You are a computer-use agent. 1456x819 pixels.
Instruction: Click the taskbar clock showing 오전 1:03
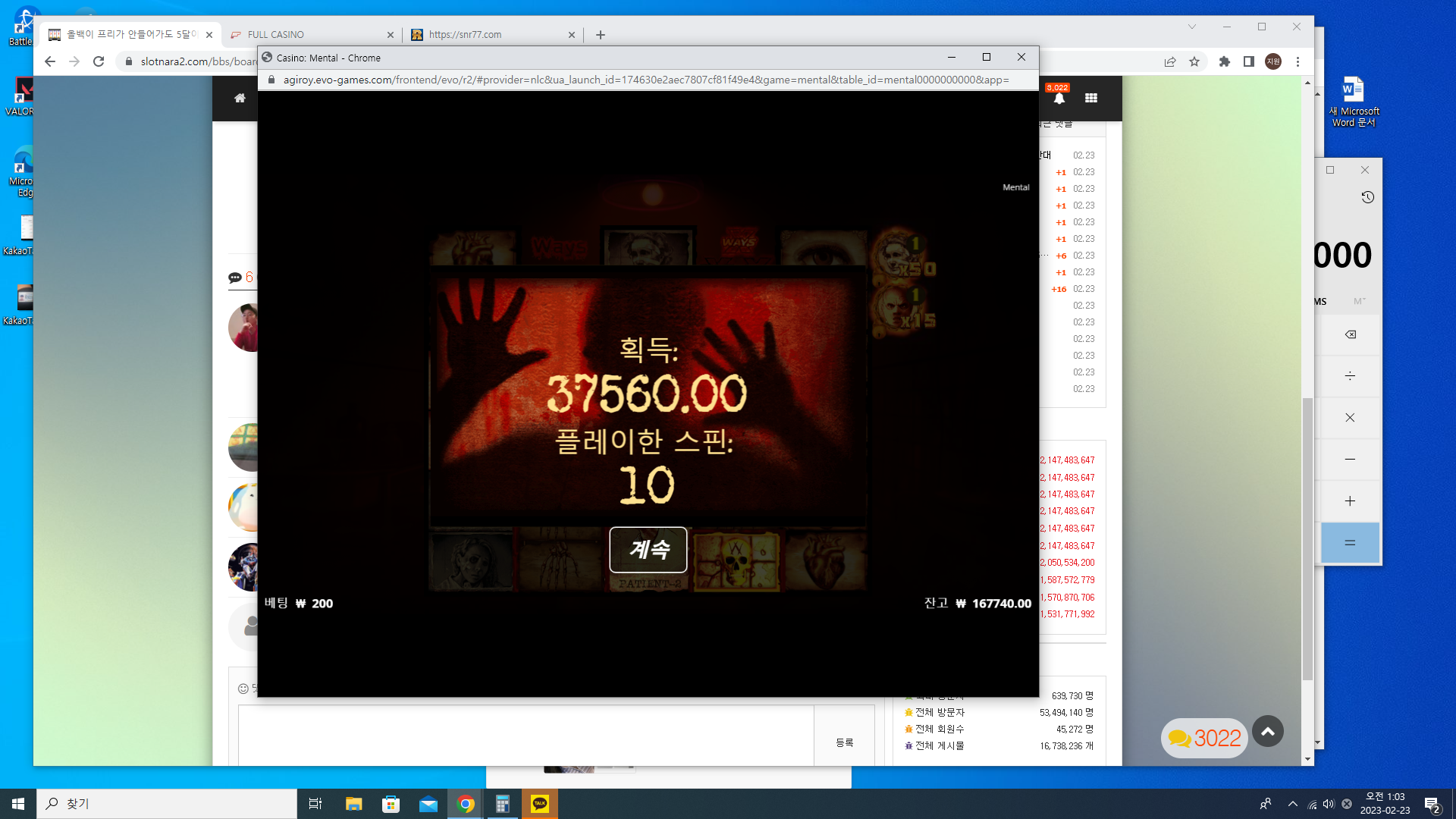tap(1385, 803)
